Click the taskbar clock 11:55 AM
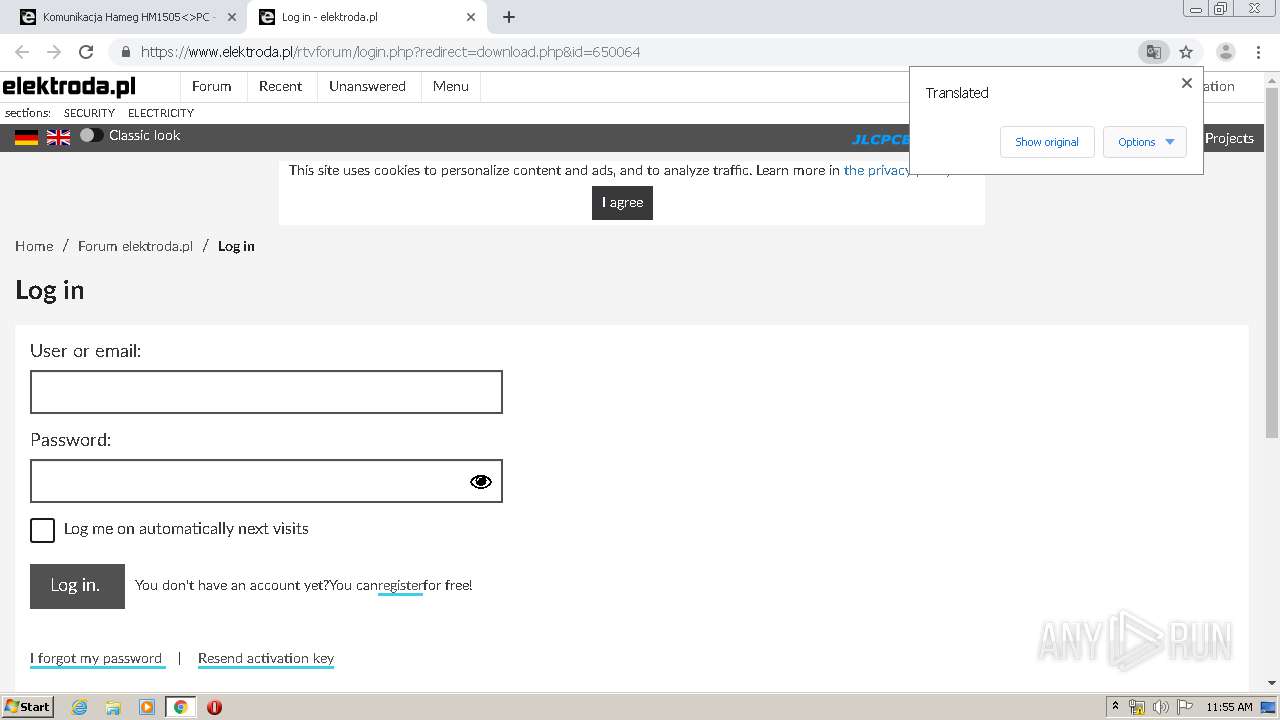The image size is (1280, 720). [x=1229, y=707]
